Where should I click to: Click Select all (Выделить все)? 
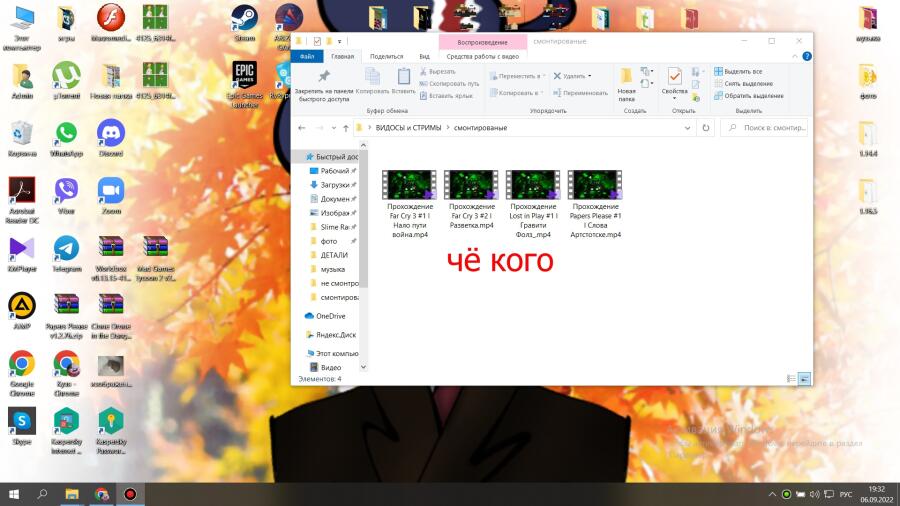coord(738,72)
